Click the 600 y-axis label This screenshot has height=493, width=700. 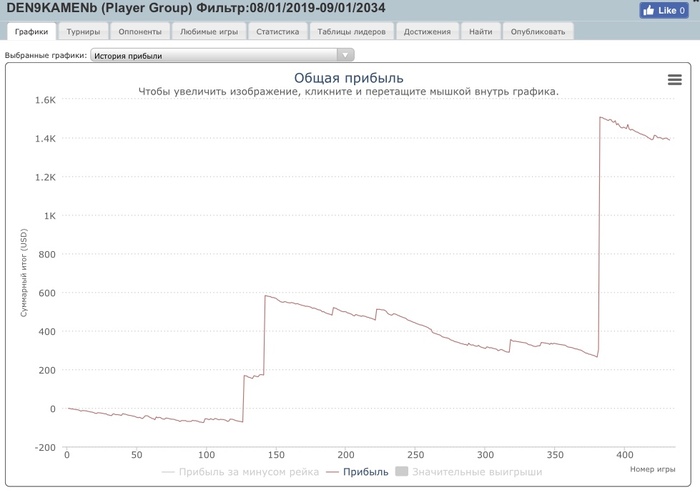point(47,293)
